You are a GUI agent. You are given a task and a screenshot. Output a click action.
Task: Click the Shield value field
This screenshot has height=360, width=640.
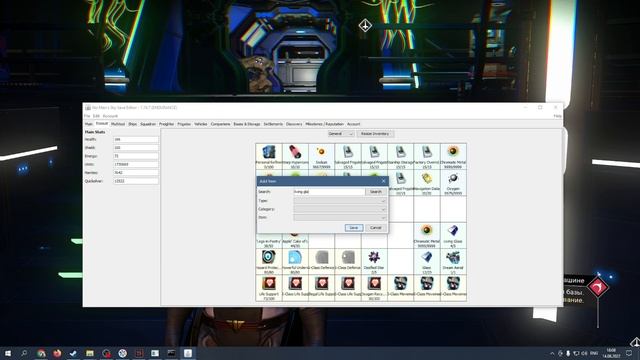pyautogui.click(x=136, y=148)
